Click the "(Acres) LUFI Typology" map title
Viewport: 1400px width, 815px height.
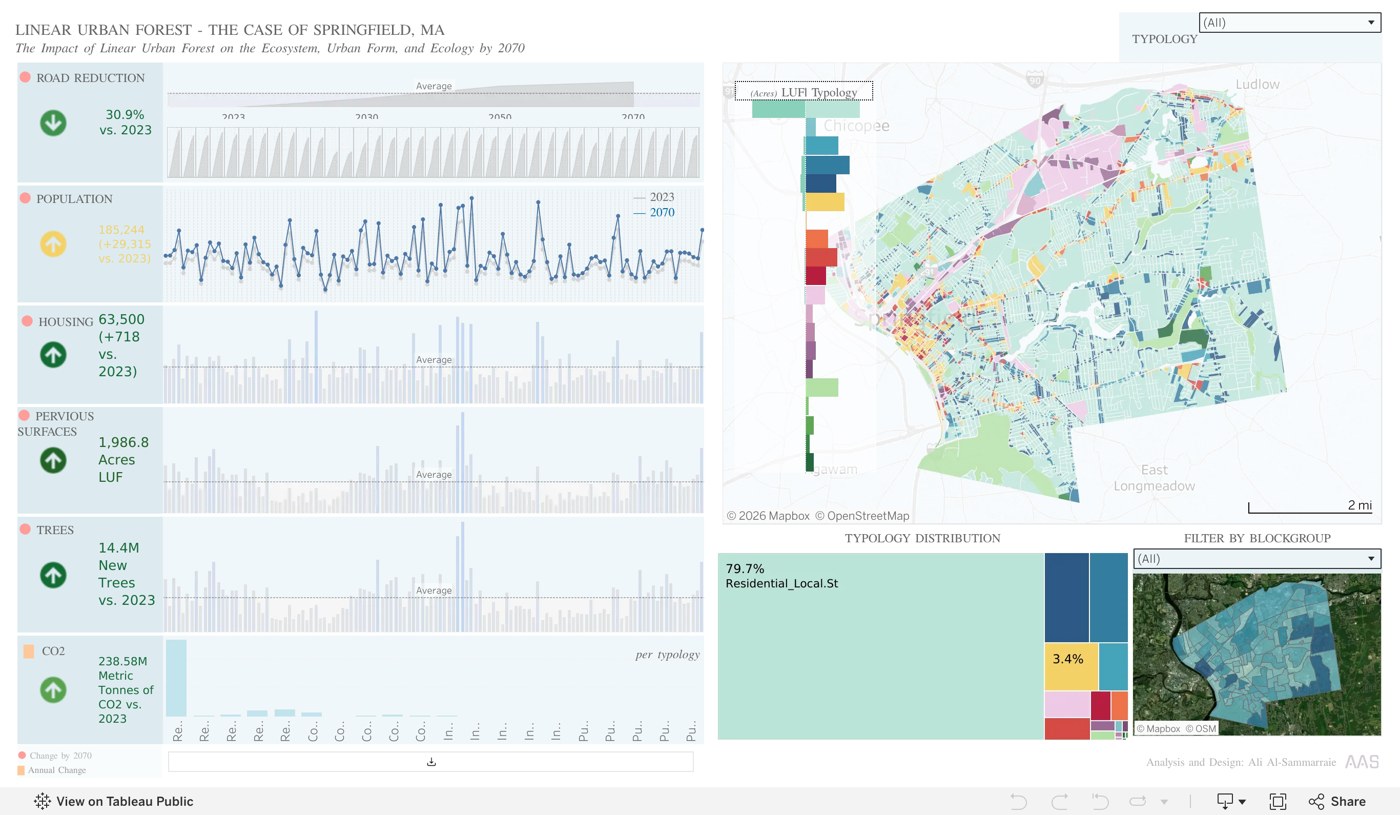click(x=804, y=92)
